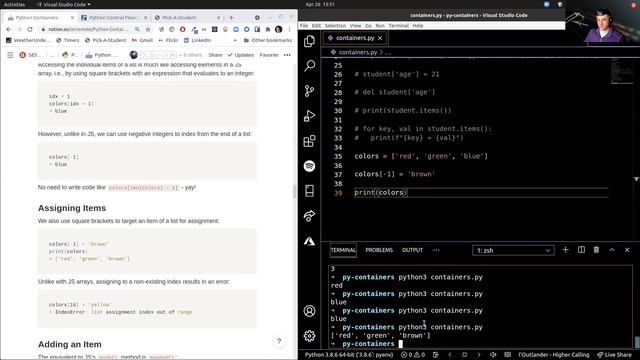Open Notion page options ellipsis
Image resolution: width=640 pixels, height=360 pixels.
pos(287,55)
